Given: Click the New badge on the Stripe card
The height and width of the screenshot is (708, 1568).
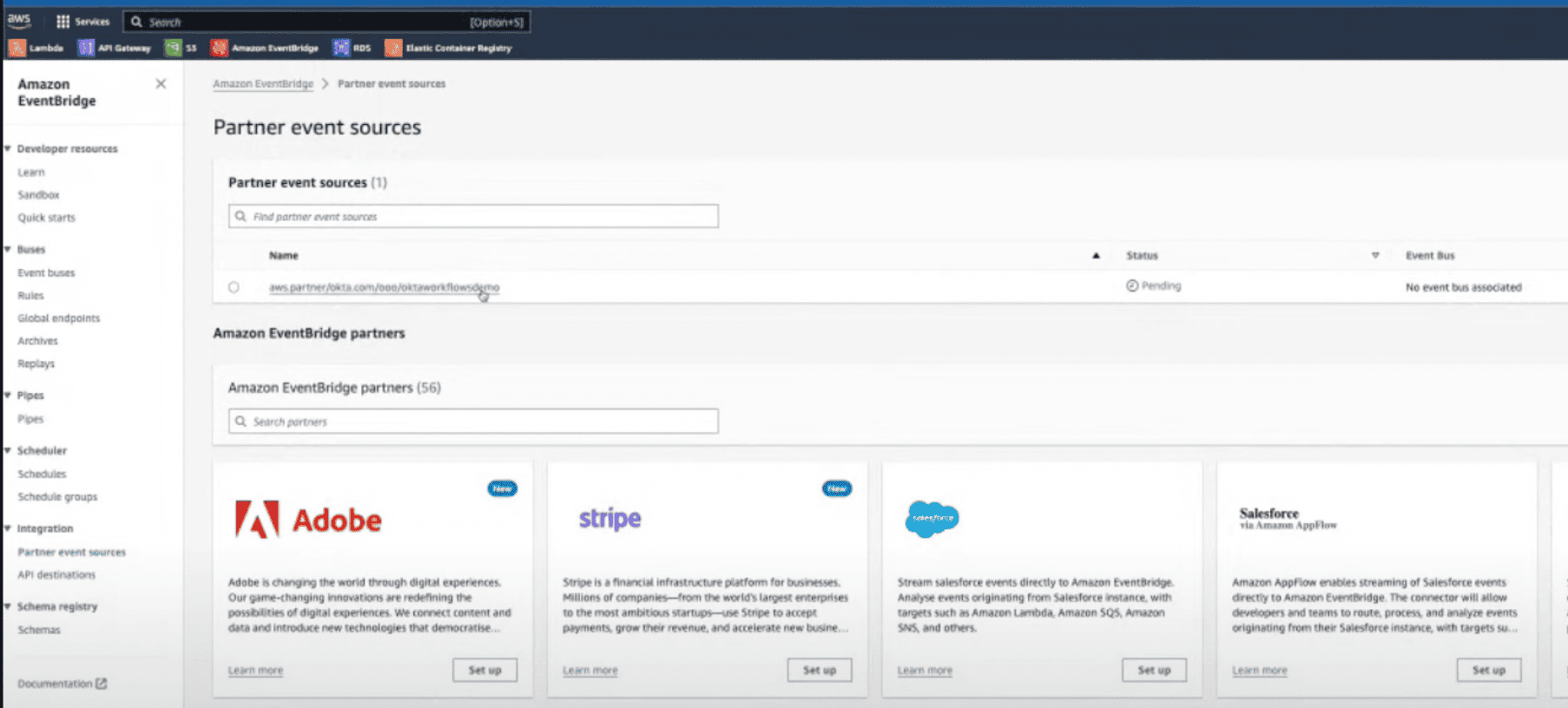Looking at the screenshot, I should pos(837,488).
